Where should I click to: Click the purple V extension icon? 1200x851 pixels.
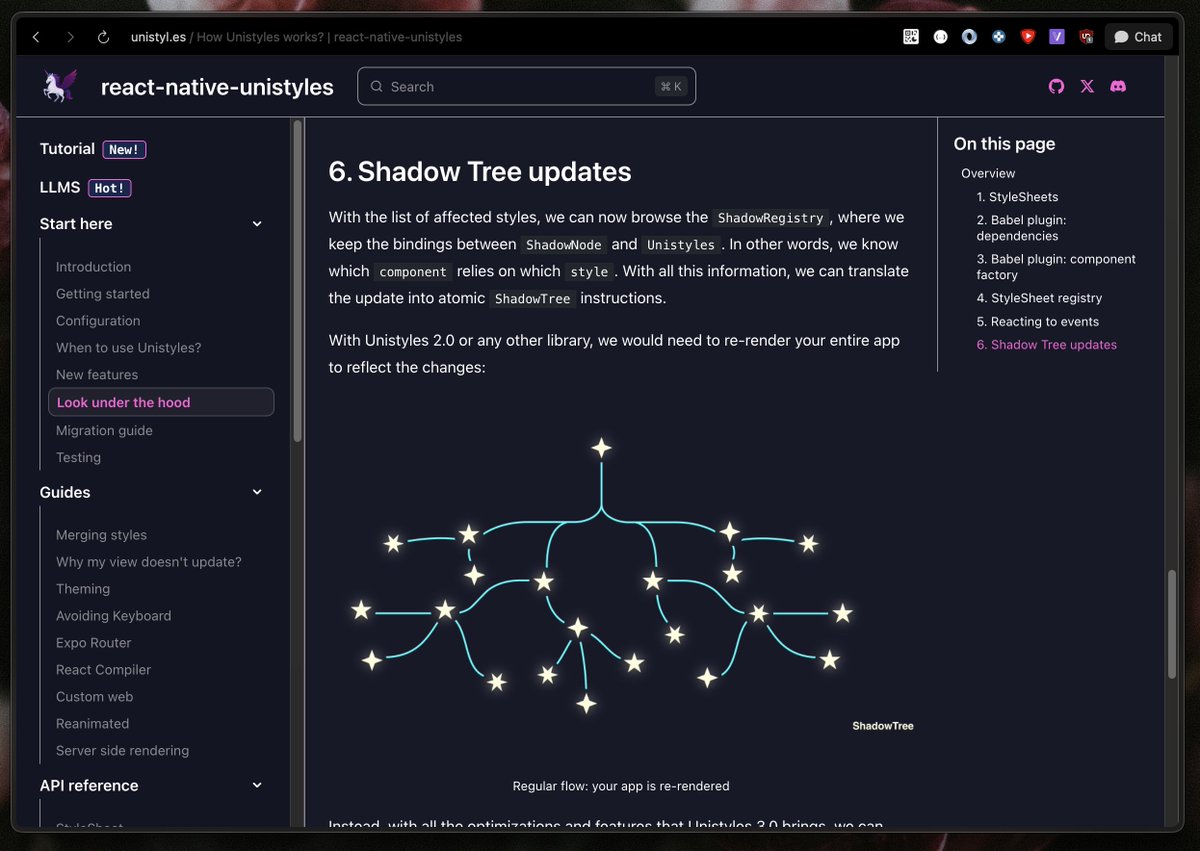[x=1057, y=37]
